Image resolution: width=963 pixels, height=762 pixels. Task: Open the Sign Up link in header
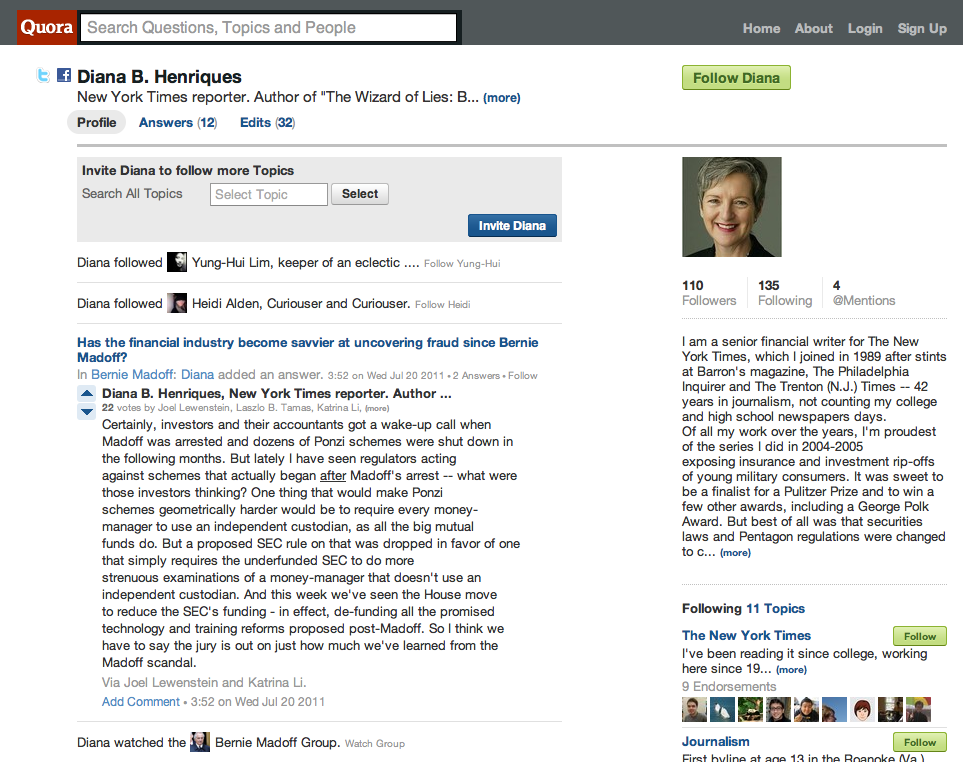pyautogui.click(x=922, y=28)
